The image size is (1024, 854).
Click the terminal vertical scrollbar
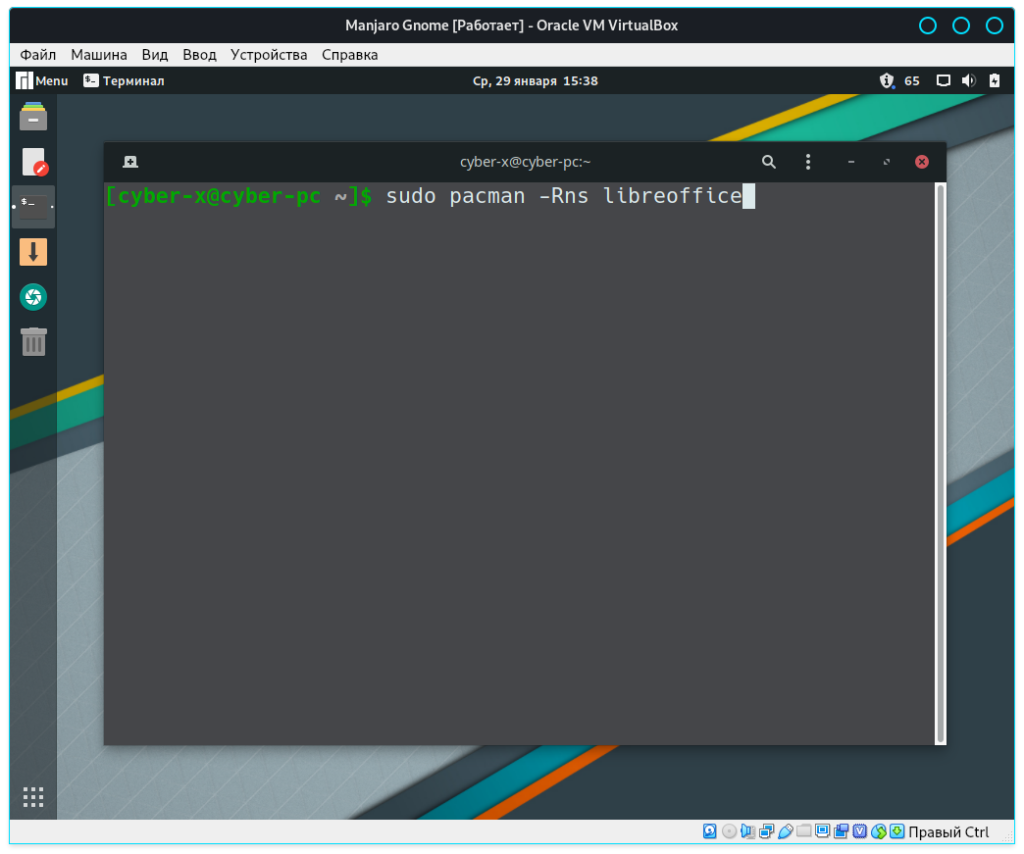pyautogui.click(x=940, y=464)
